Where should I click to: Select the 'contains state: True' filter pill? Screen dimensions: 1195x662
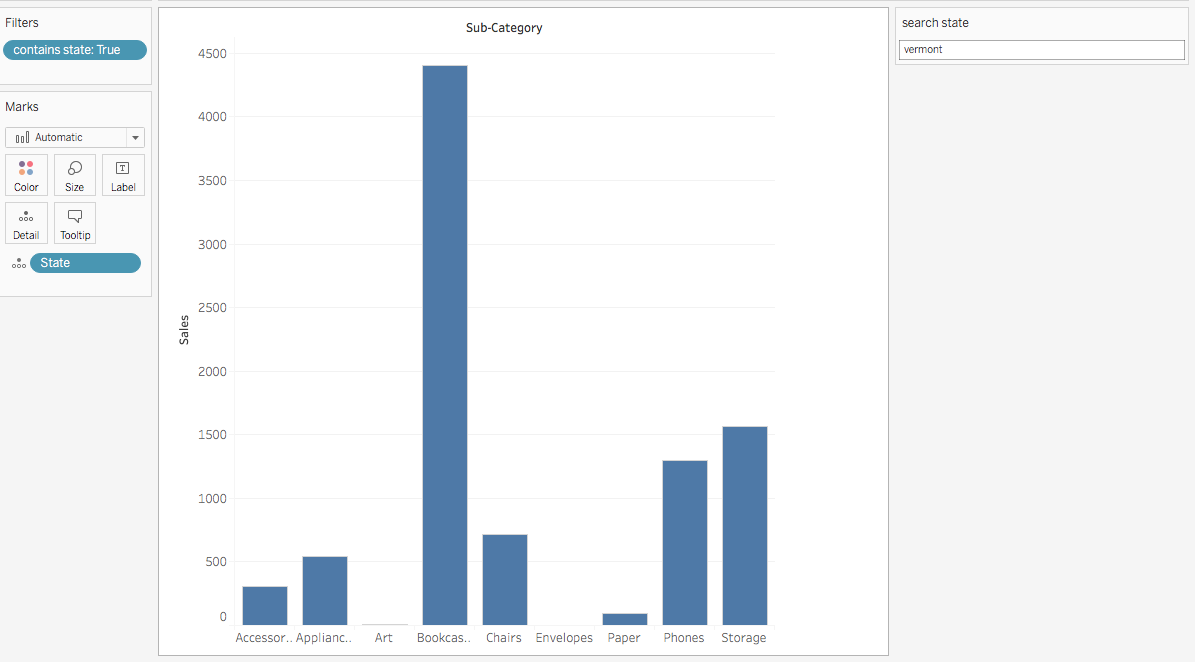pos(75,50)
